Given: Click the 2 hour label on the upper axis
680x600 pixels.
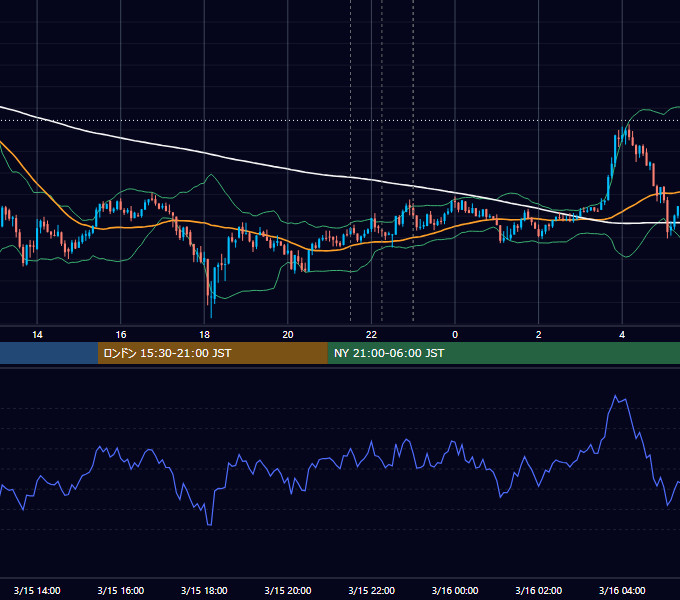Looking at the screenshot, I should [x=539, y=335].
